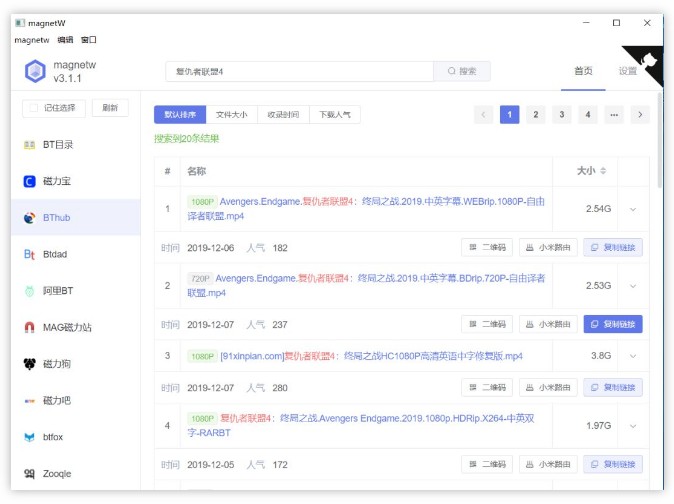Show 二维码 for result dated 2019-12-06
674x504 pixels.
(487, 247)
